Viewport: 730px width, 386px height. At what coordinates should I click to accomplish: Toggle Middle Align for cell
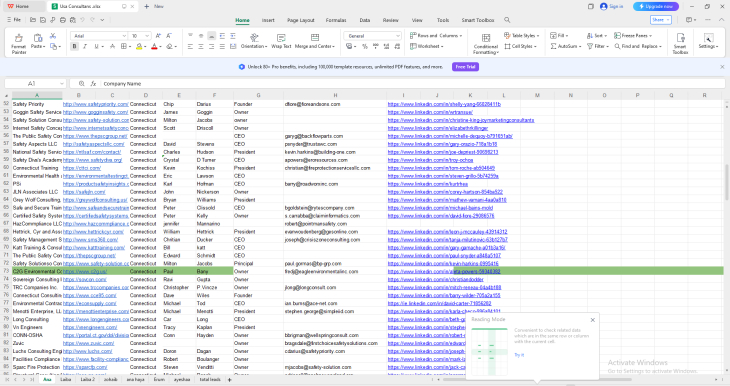pyautogui.click(x=201, y=36)
